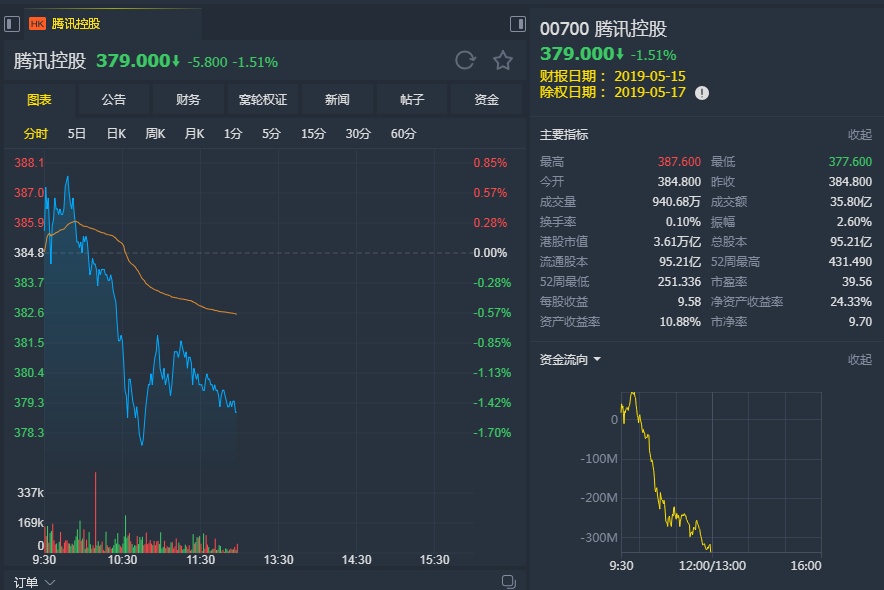The image size is (884, 590).
Task: Add 腾讯控股 to favorites with star icon
Action: (503, 61)
